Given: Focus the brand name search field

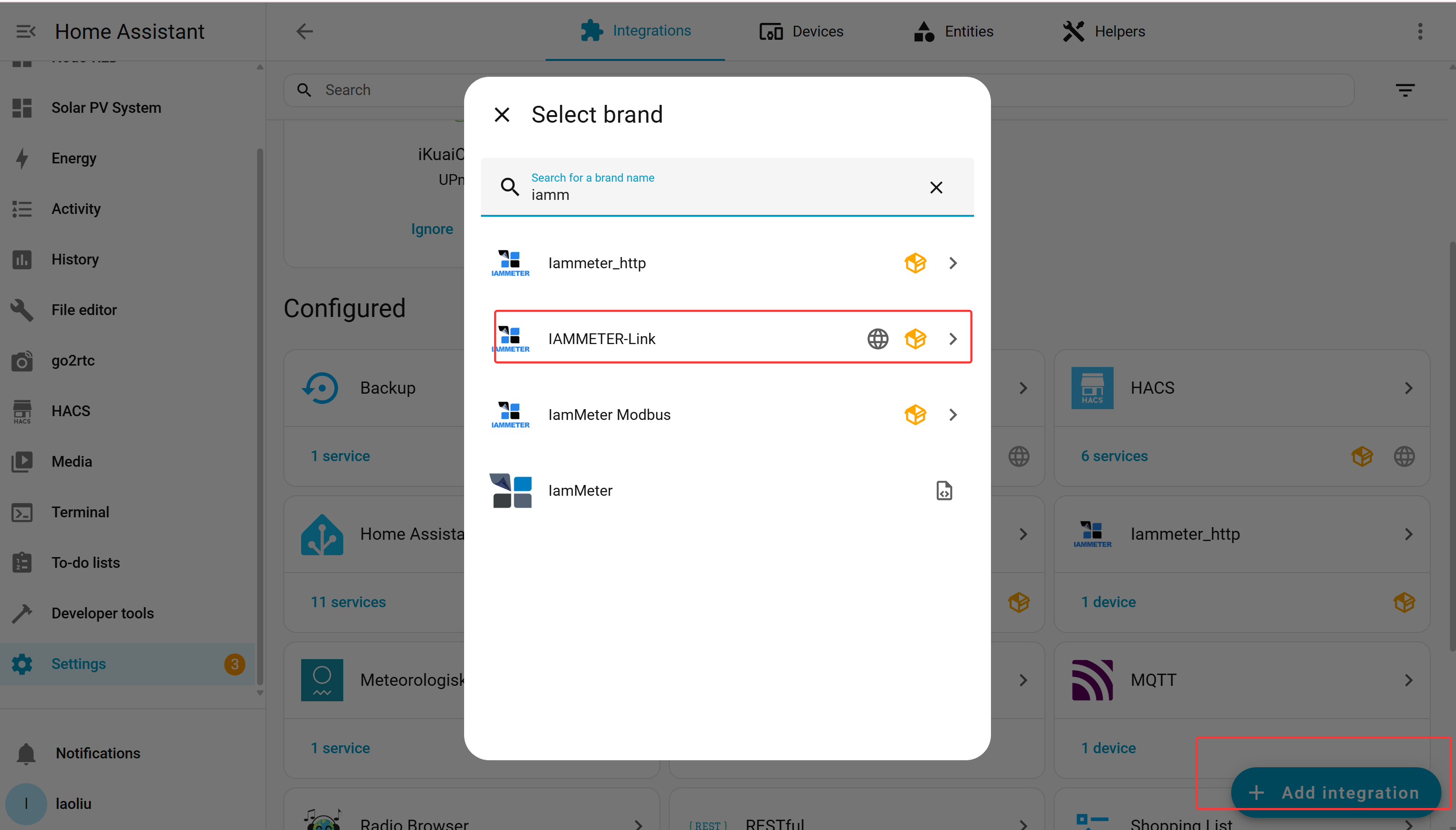Looking at the screenshot, I should (727, 187).
